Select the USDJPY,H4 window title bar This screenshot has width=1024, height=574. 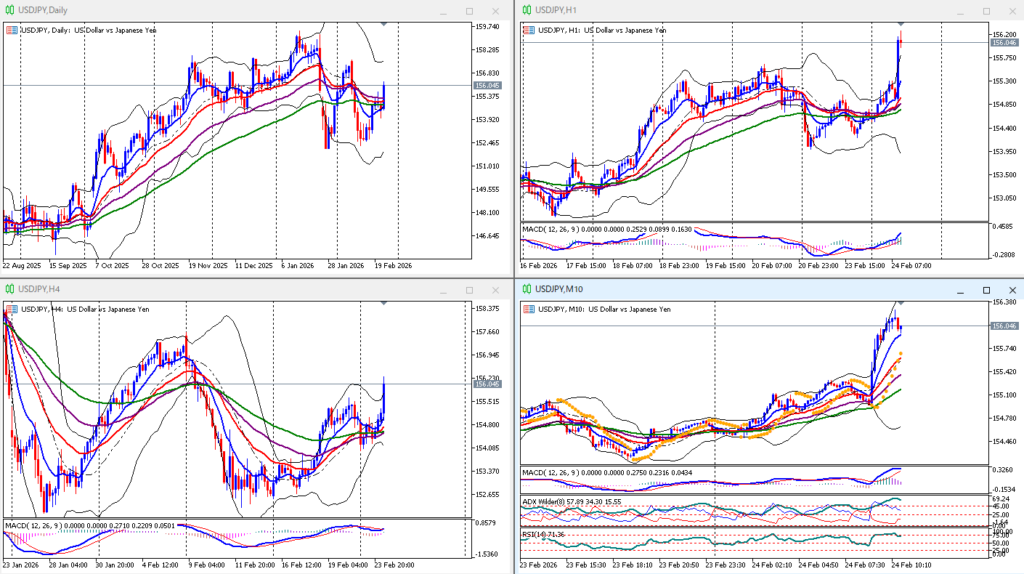point(200,289)
